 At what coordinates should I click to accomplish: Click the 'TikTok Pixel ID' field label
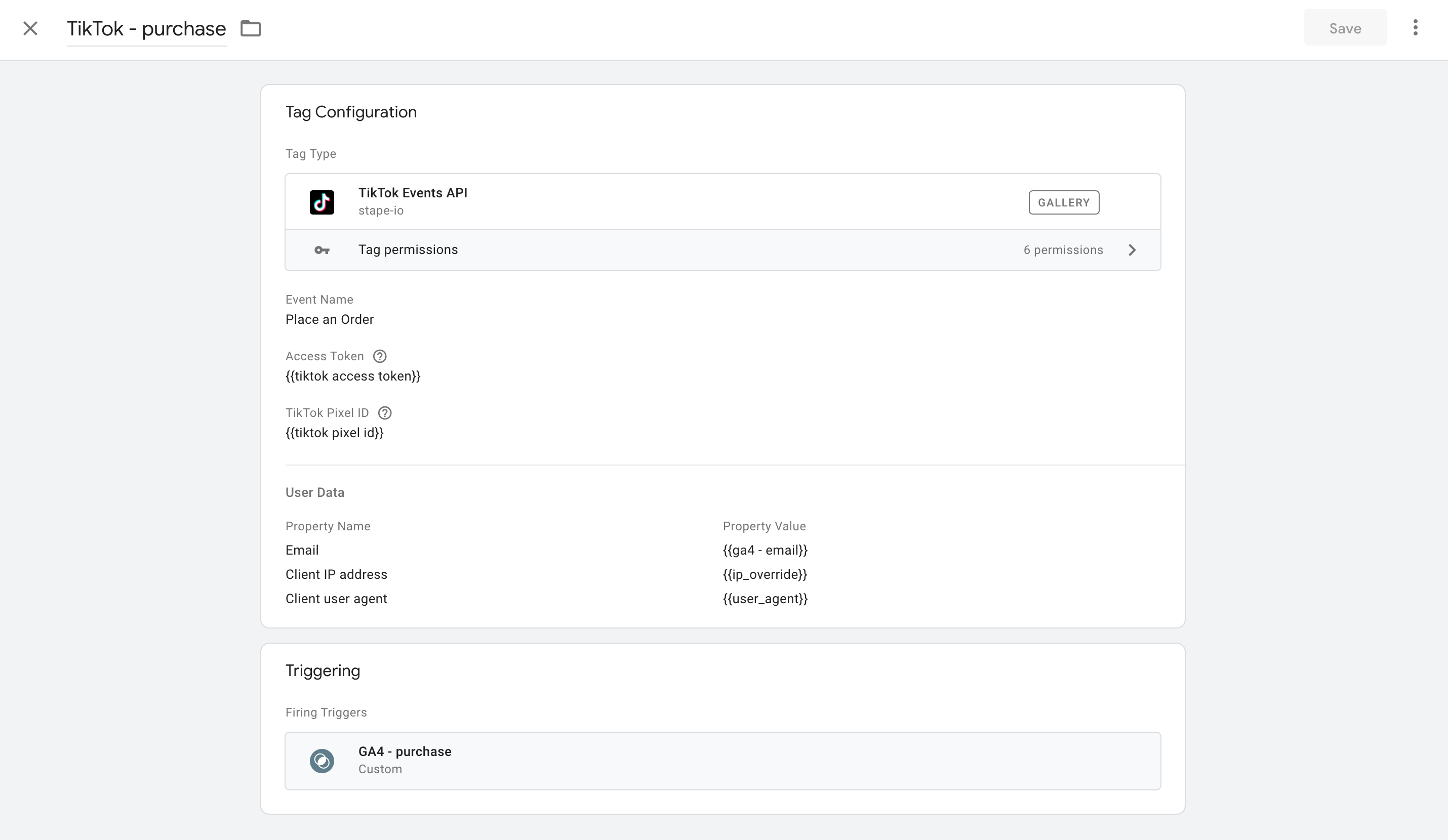[327, 413]
